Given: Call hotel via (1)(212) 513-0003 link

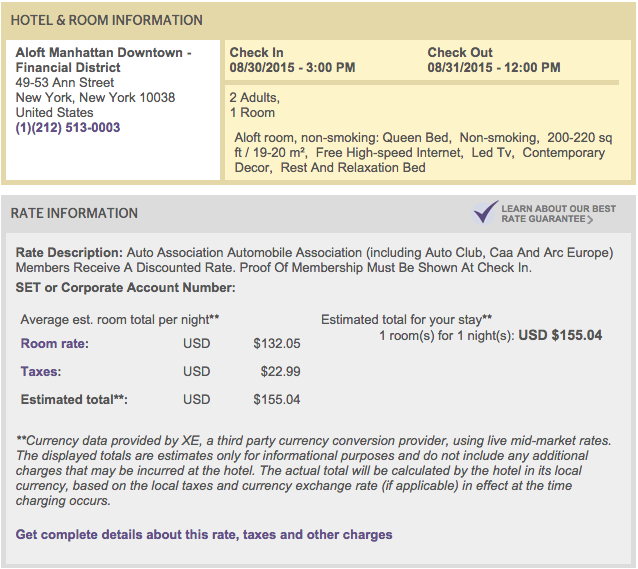Looking at the screenshot, I should (x=68, y=128).
